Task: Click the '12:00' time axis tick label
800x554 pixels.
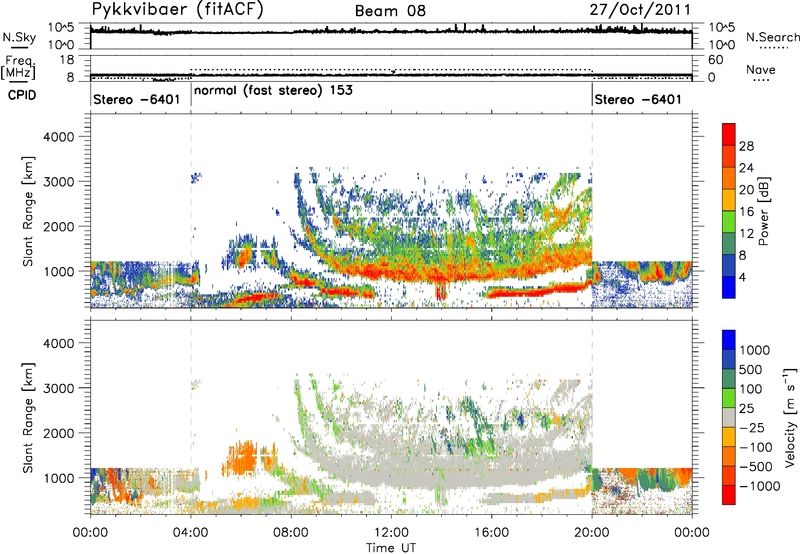Action: (x=391, y=533)
